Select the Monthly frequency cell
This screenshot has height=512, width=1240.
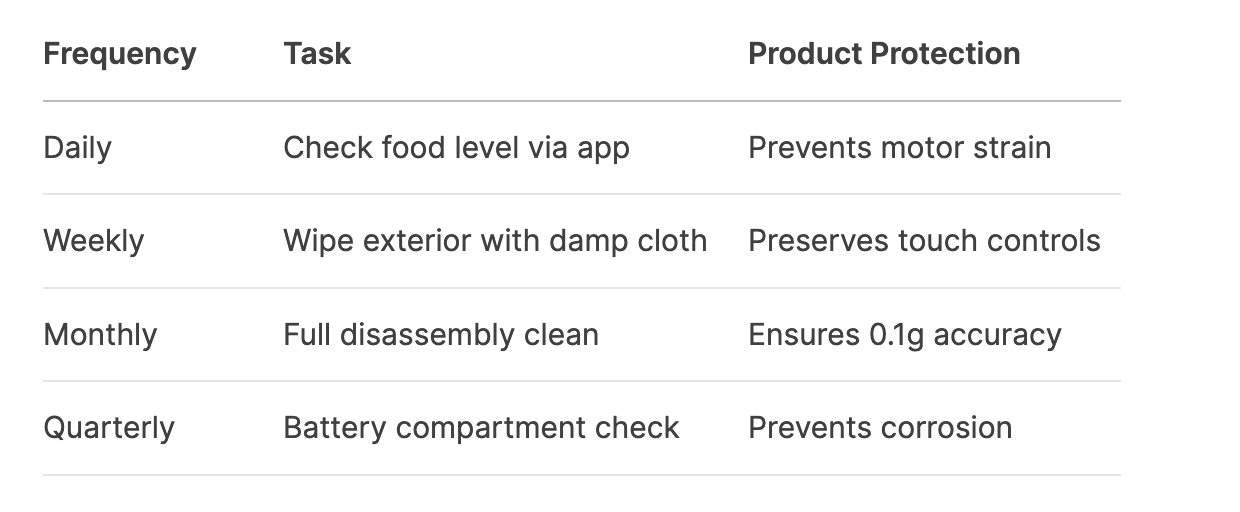tap(100, 334)
